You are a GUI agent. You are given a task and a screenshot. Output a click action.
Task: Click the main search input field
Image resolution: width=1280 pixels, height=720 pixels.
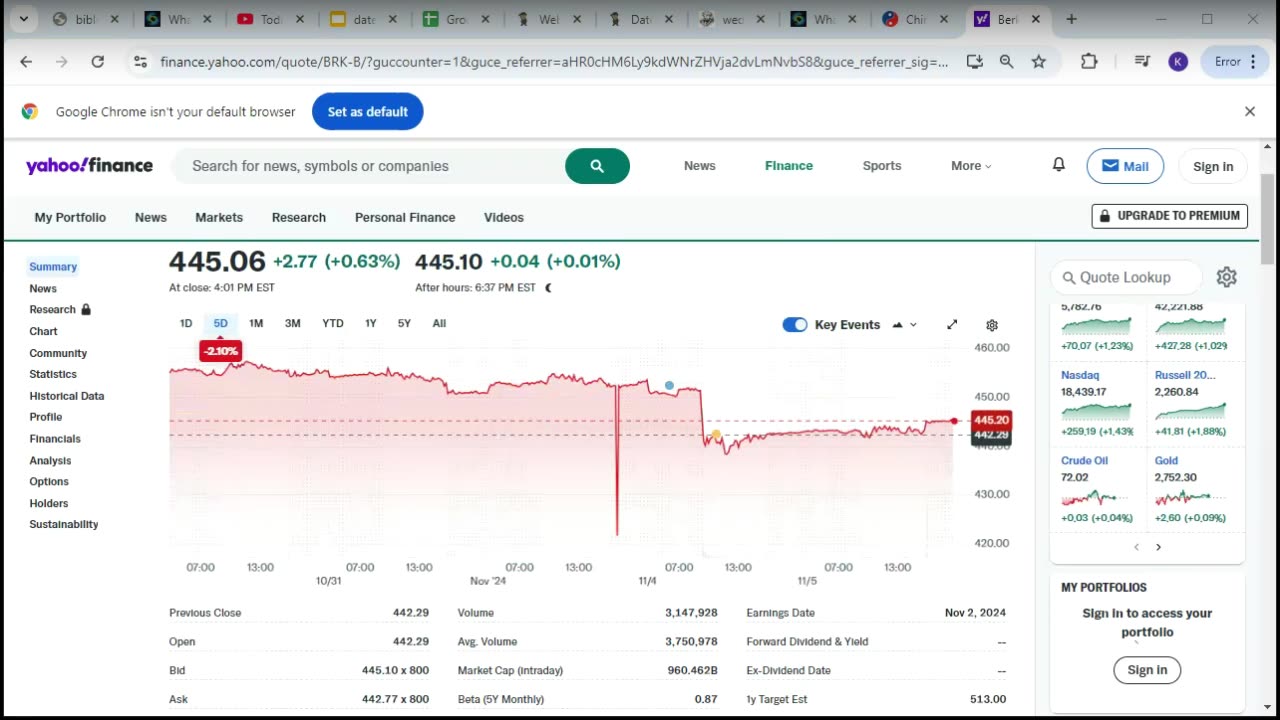[x=370, y=166]
